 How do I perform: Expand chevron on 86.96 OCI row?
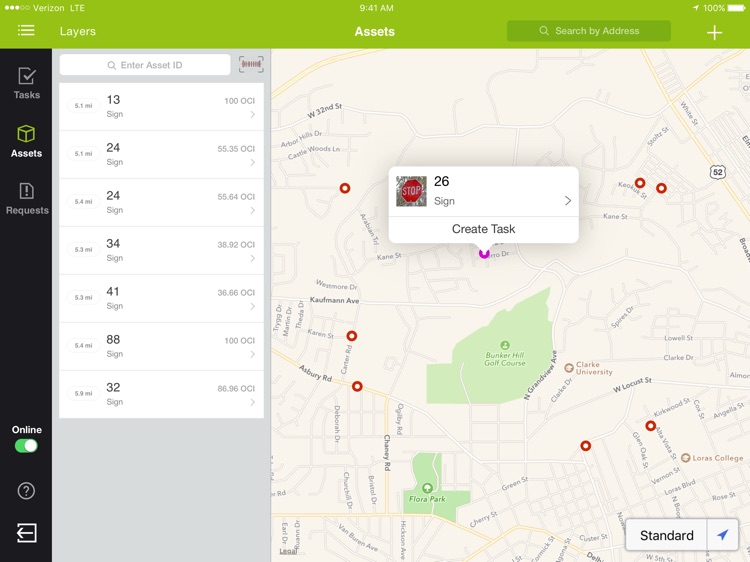click(253, 402)
